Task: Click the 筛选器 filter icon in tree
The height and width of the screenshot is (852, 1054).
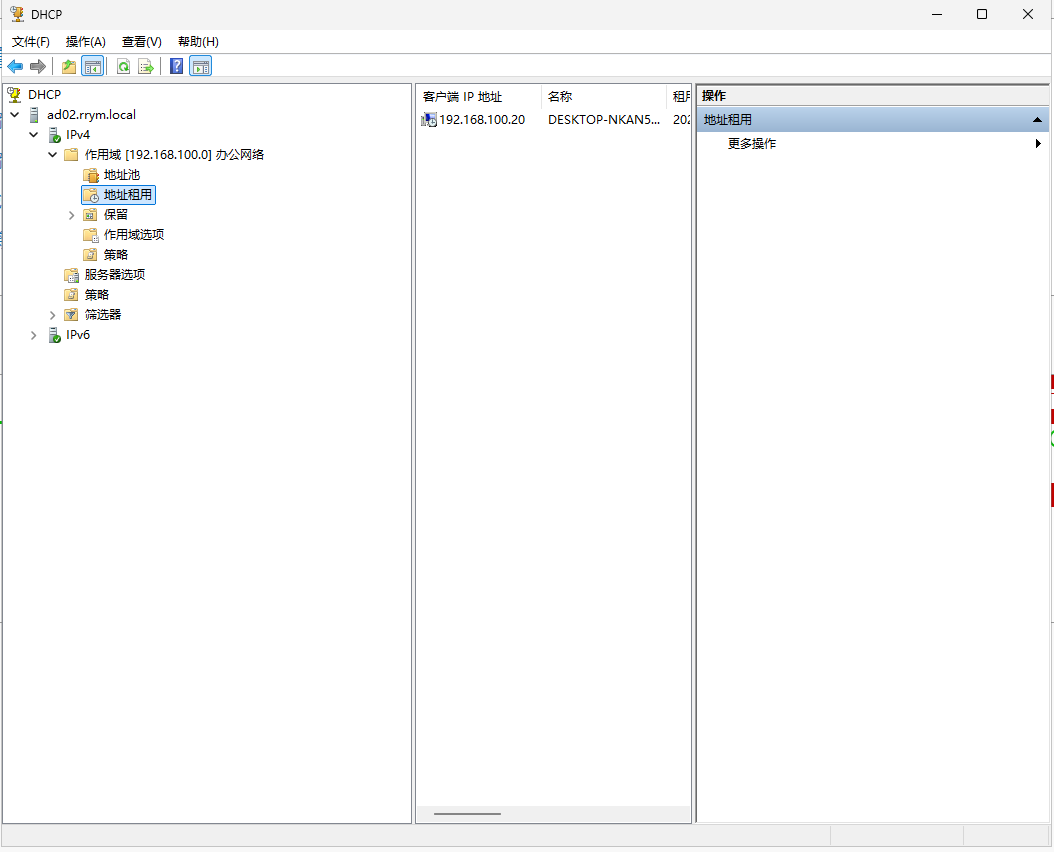Action: click(x=71, y=315)
